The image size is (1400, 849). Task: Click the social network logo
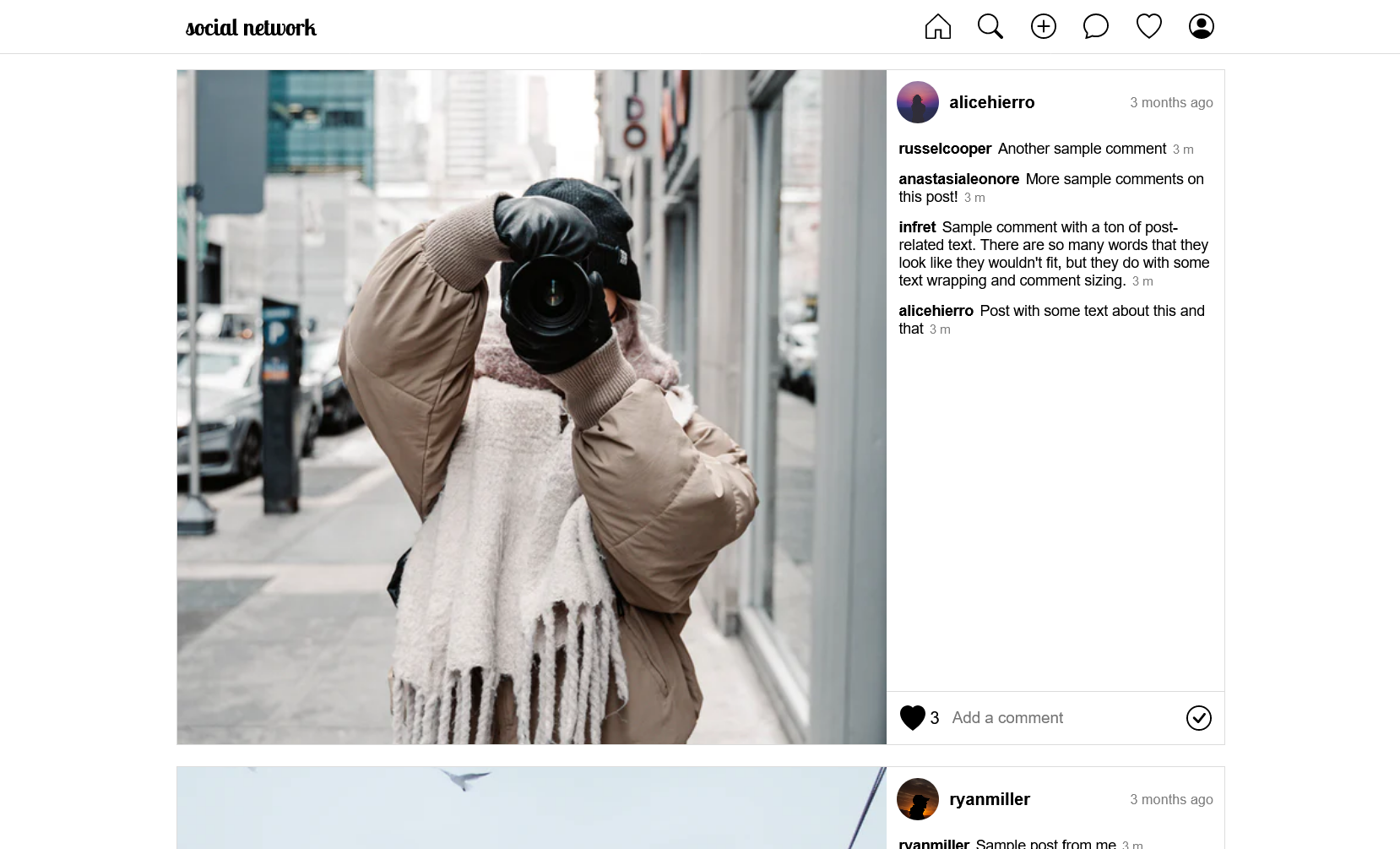coord(251,28)
